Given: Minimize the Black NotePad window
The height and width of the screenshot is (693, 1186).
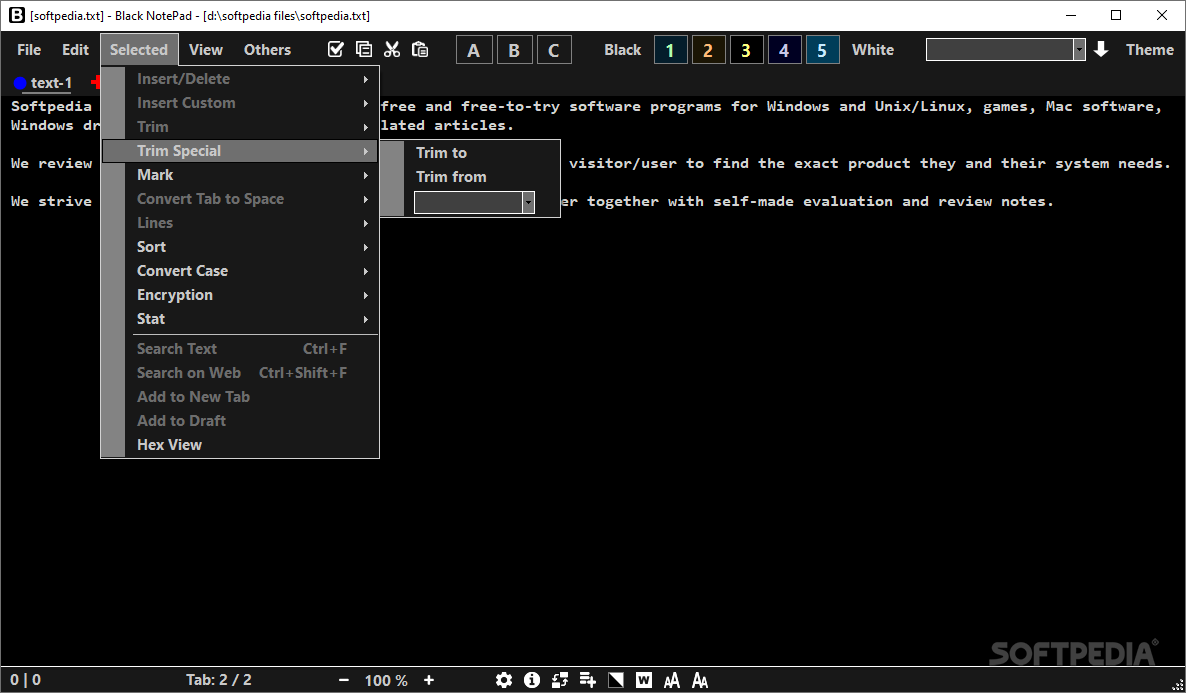Looking at the screenshot, I should tap(1071, 15).
